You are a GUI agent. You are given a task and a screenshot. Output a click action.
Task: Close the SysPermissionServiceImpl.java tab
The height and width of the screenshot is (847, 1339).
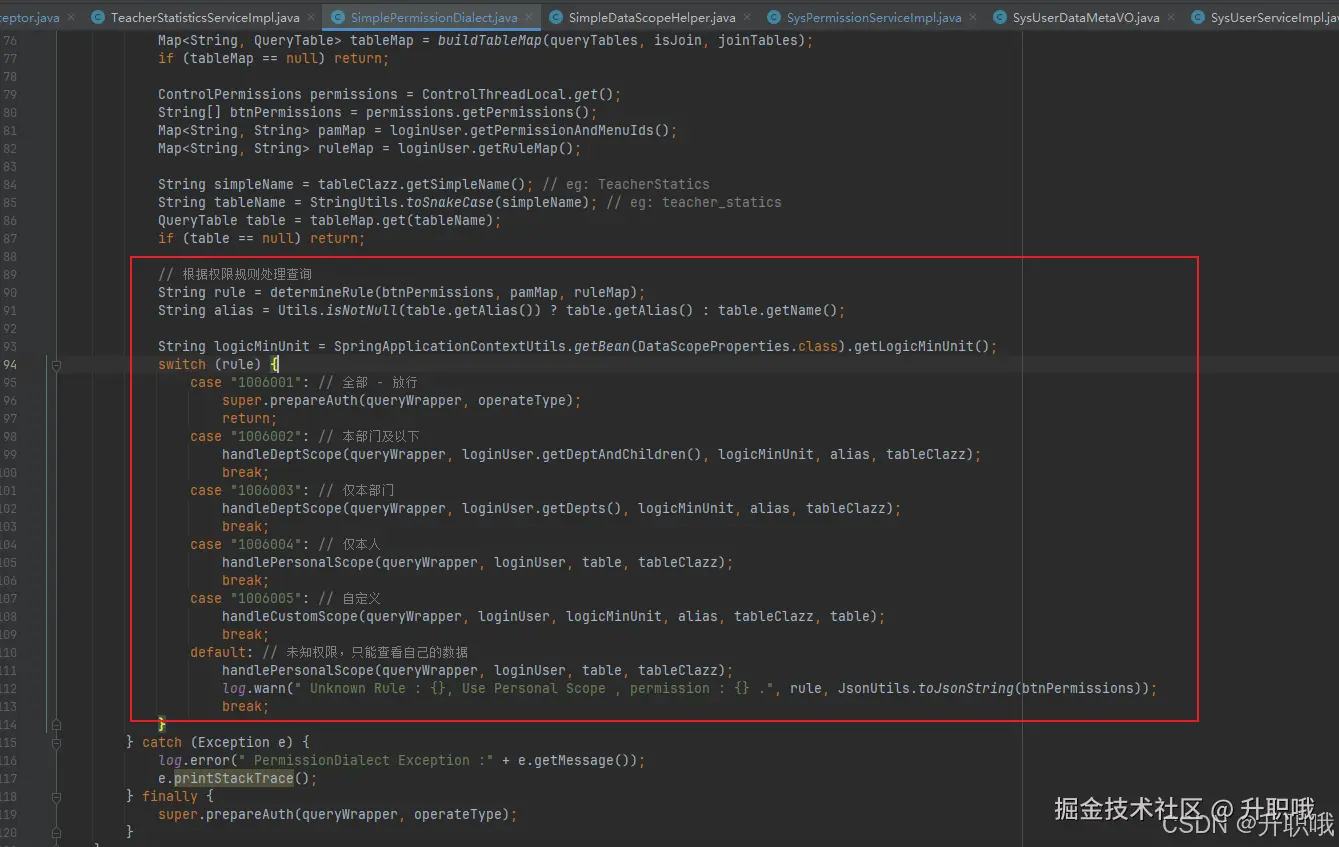pos(972,18)
